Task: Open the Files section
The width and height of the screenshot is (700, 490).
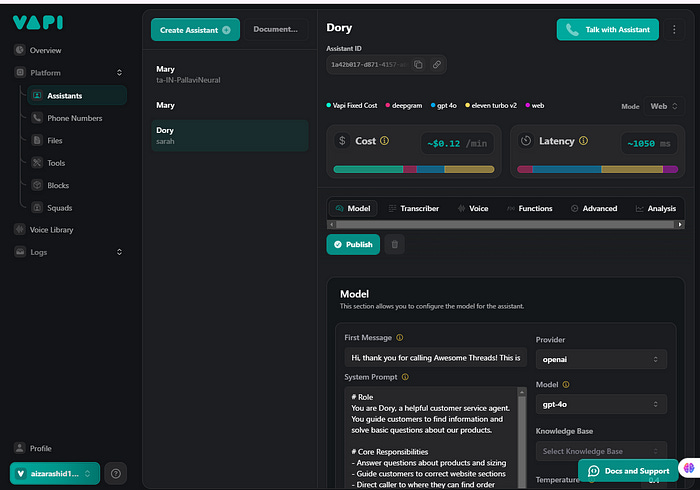Action: (x=54, y=141)
